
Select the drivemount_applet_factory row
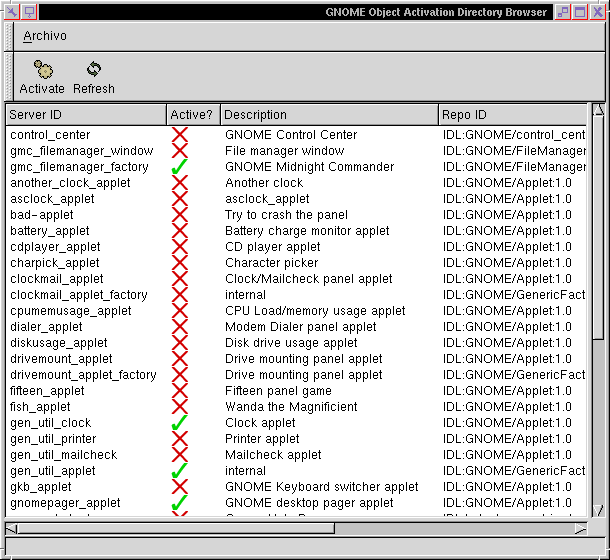point(296,375)
